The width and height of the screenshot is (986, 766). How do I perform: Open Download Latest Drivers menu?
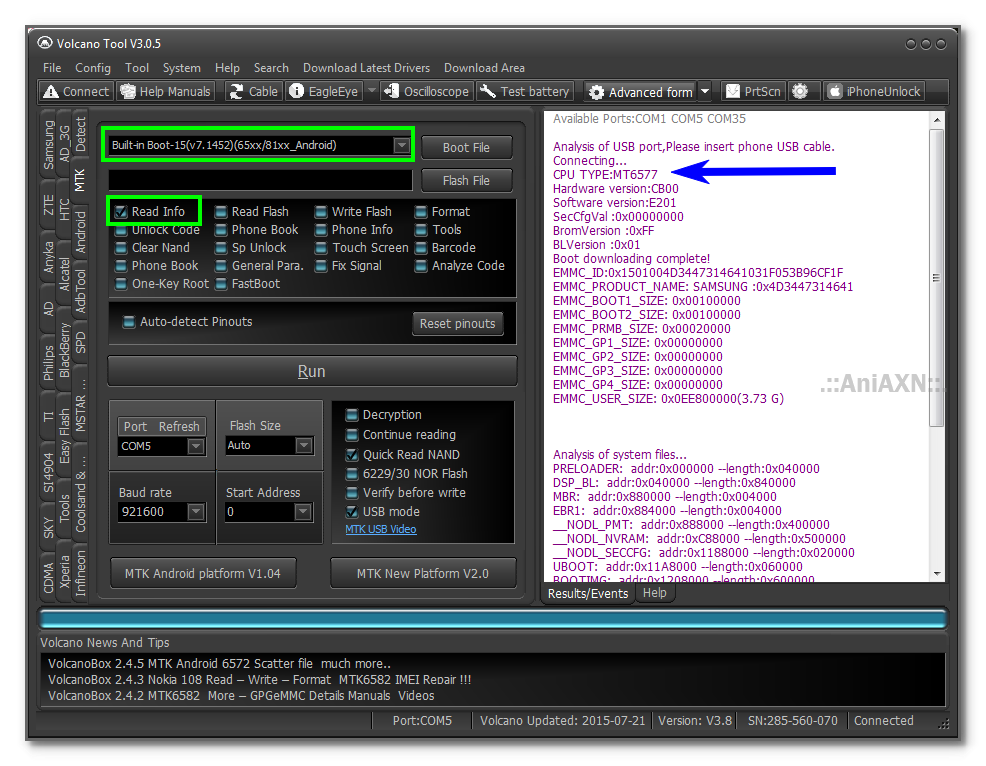(367, 68)
